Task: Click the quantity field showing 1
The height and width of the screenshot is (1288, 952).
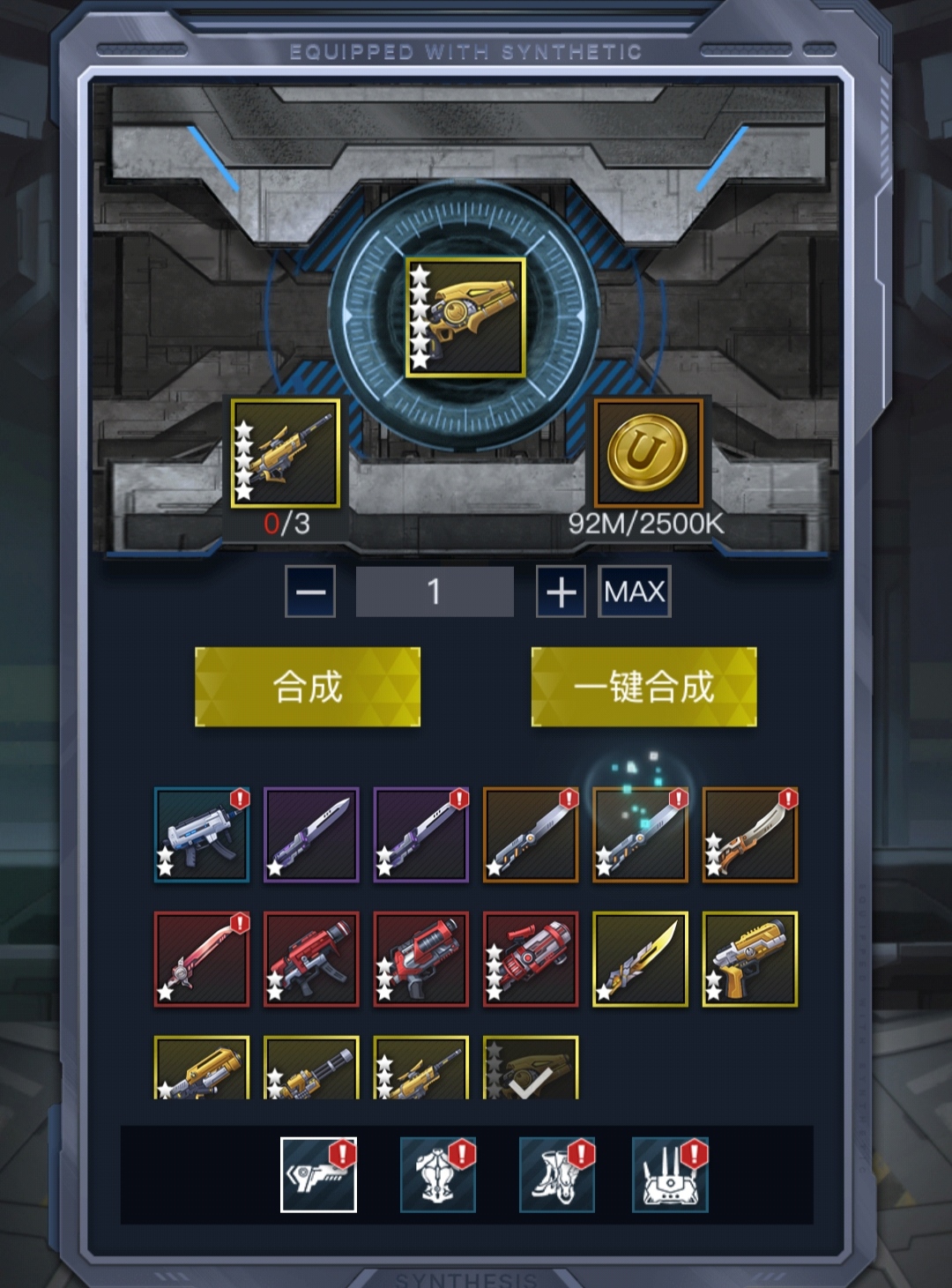Action: [x=435, y=592]
